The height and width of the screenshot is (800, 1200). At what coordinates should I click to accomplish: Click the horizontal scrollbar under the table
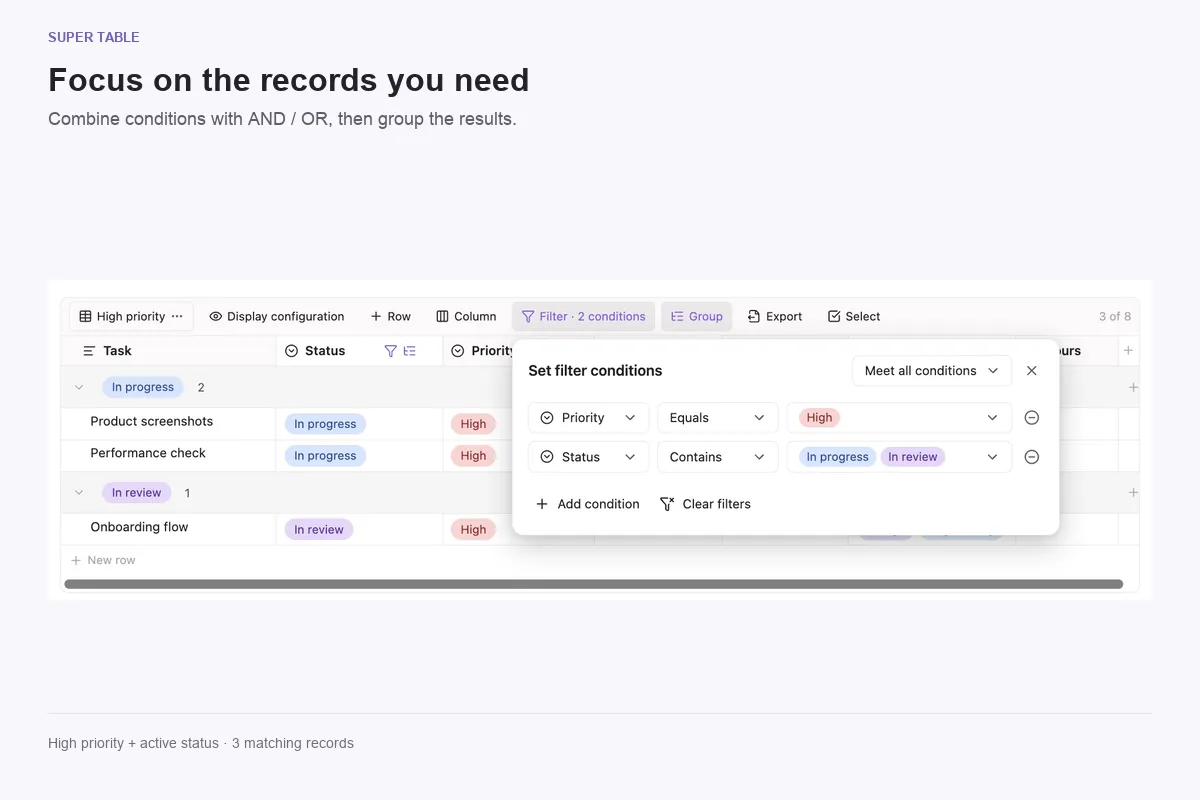point(593,584)
